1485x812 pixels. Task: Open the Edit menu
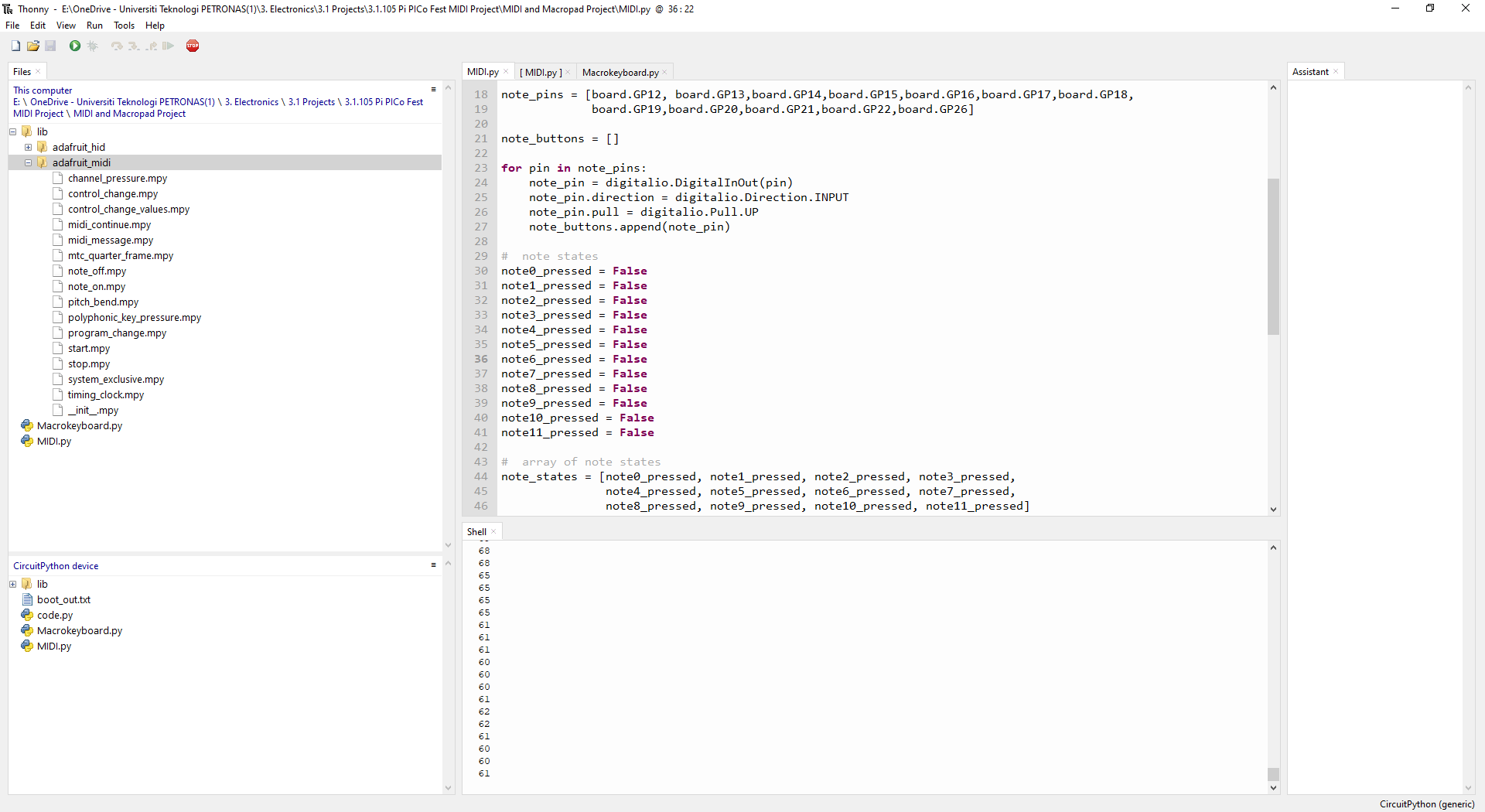point(38,26)
